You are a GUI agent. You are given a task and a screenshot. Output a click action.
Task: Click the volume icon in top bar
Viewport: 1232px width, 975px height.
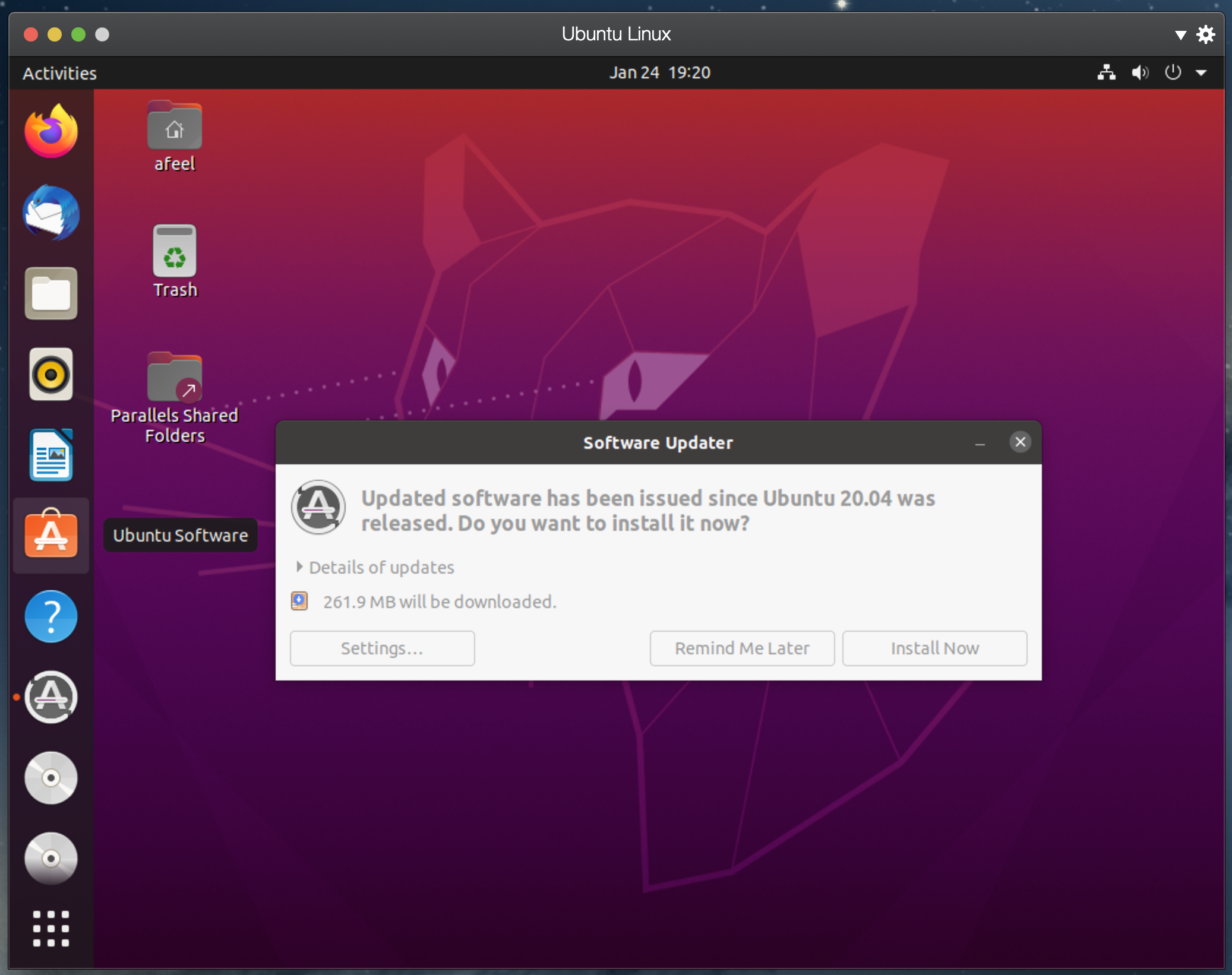1139,72
